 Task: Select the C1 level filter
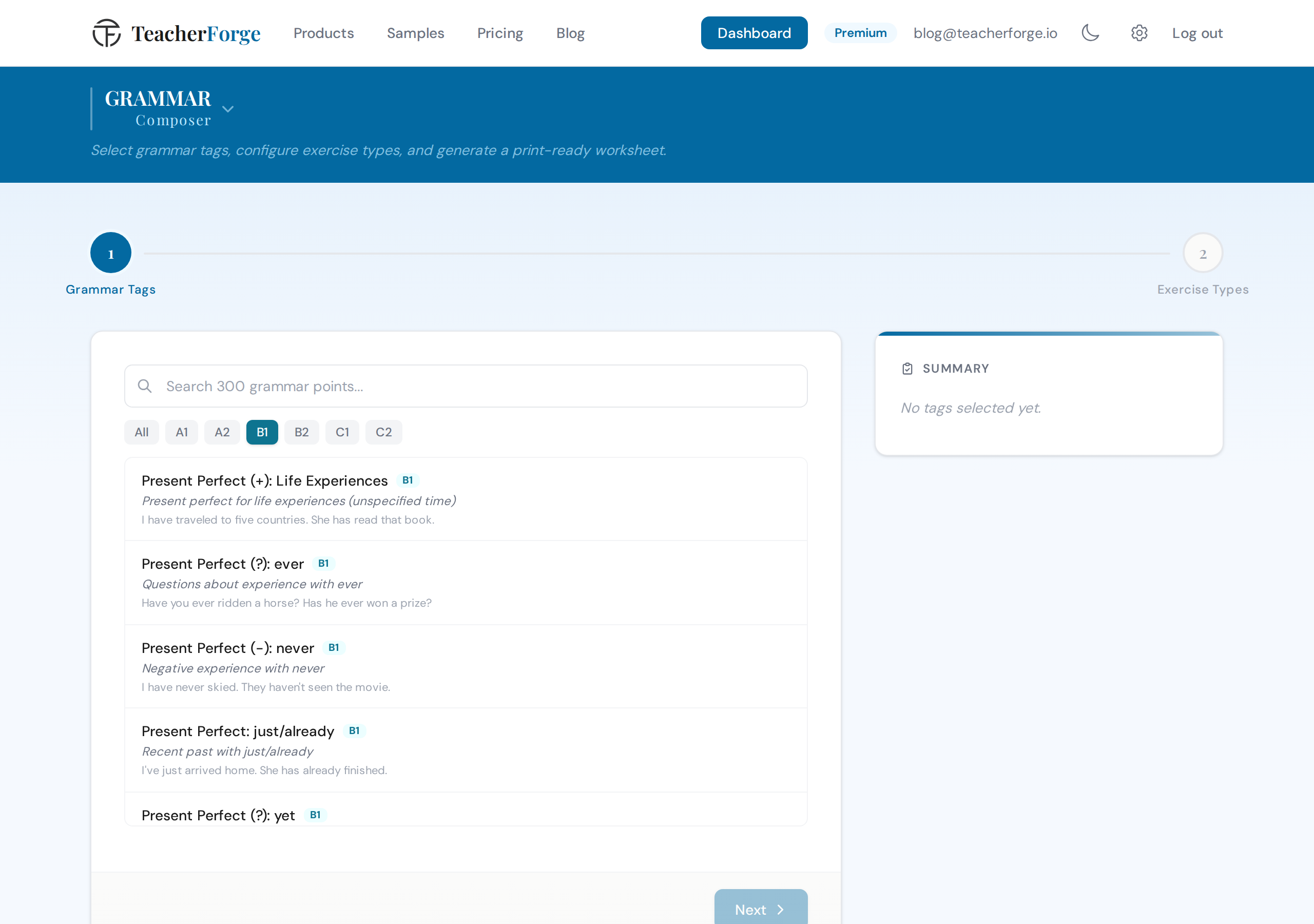click(342, 432)
